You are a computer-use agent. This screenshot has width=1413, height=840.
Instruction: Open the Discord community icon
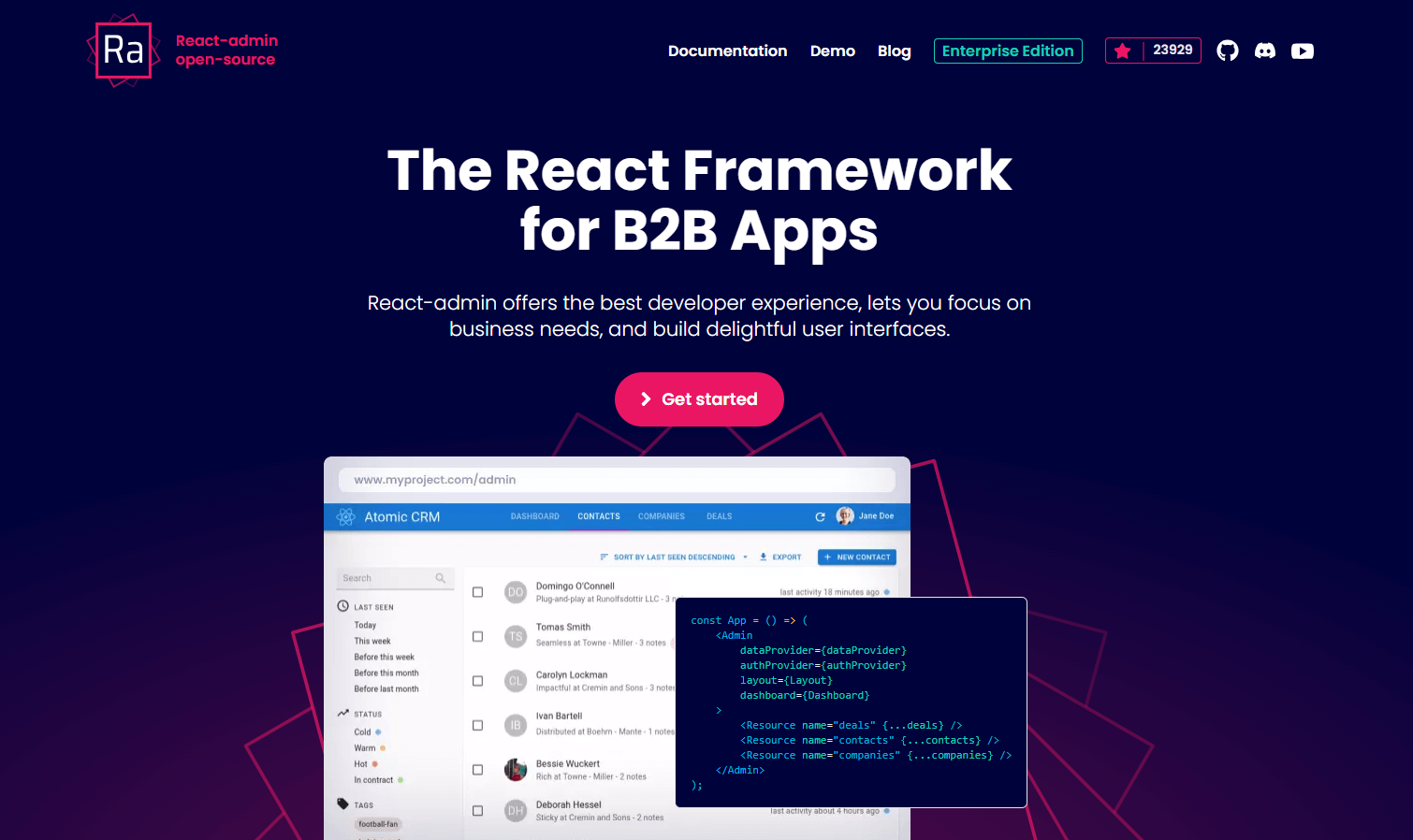tap(1265, 51)
